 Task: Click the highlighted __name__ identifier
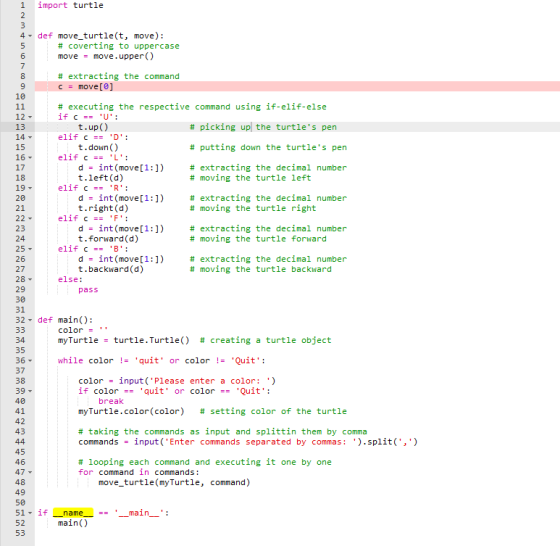click(73, 513)
